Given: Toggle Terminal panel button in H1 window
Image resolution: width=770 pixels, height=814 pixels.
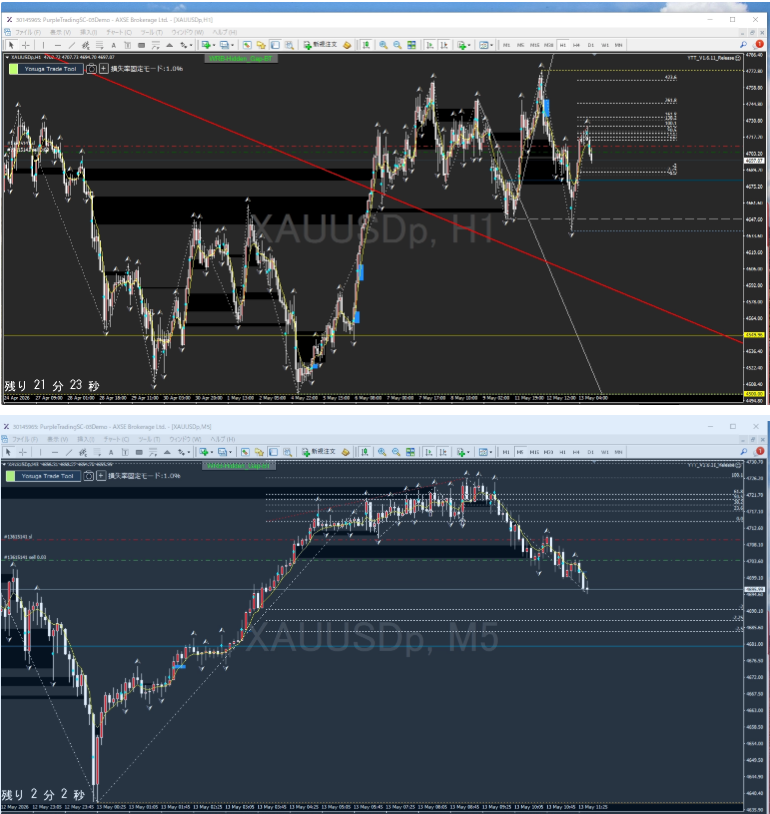Looking at the screenshot, I should [x=275, y=45].
